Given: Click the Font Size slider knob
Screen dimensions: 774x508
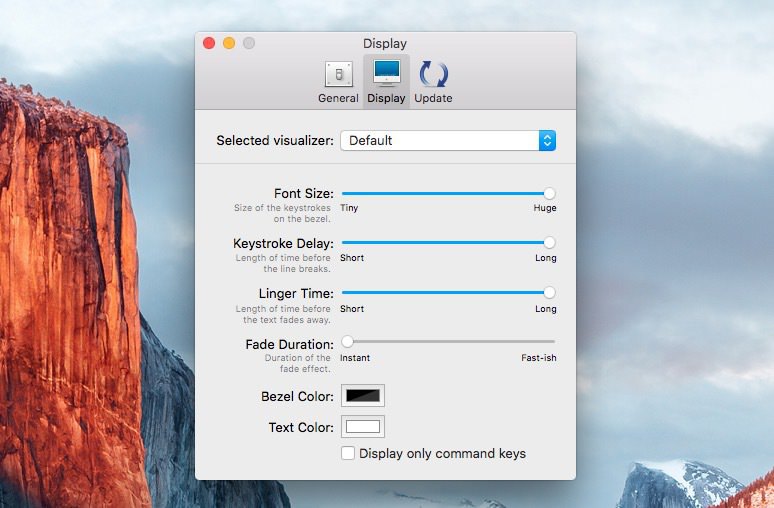Looking at the screenshot, I should [x=549, y=194].
